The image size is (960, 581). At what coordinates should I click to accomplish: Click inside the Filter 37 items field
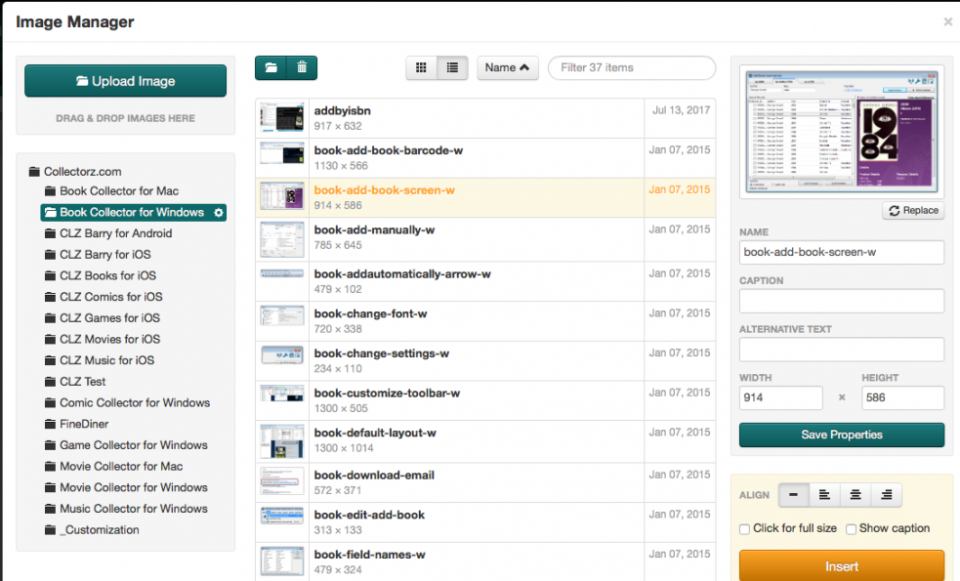[631, 67]
